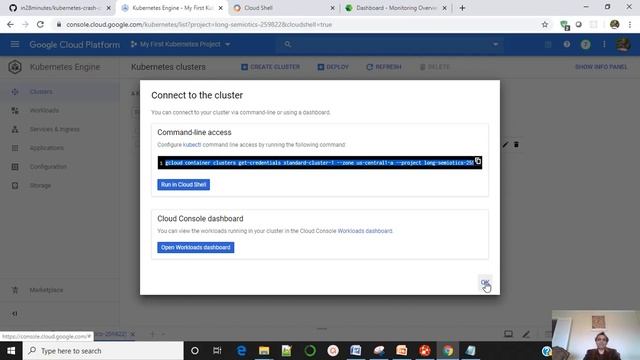Open the Workloads dashboard text link
Viewport: 640px width, 360px height.
point(365,231)
